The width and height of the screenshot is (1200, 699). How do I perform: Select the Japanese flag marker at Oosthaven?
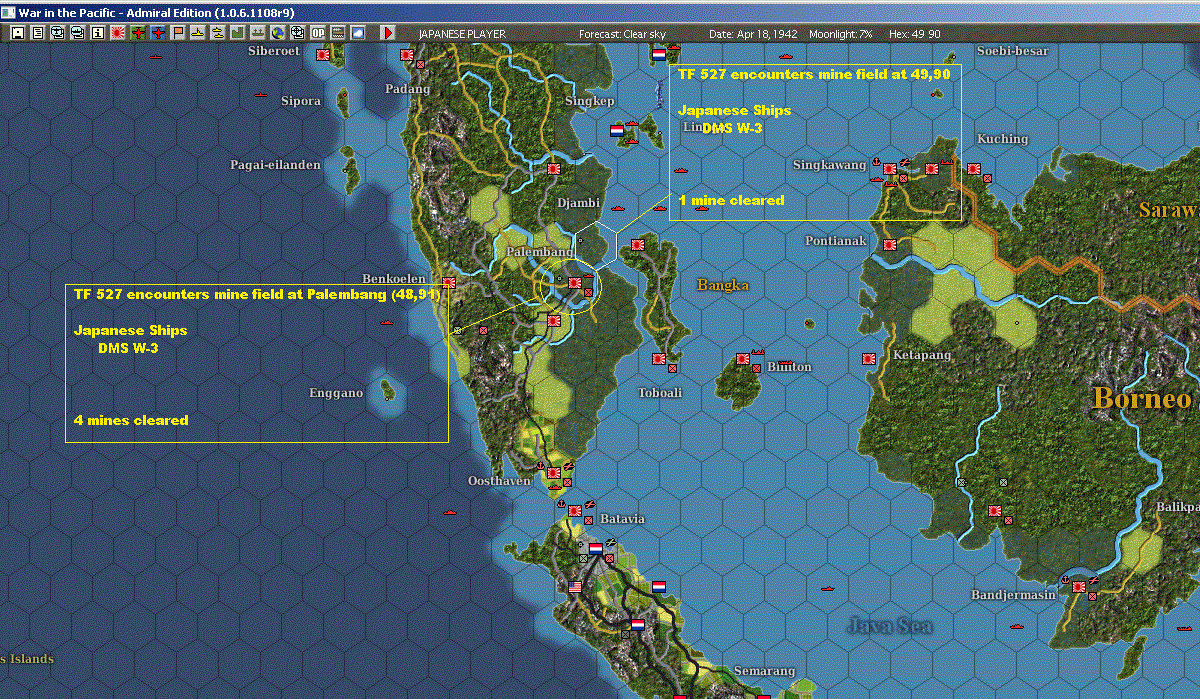click(x=553, y=472)
